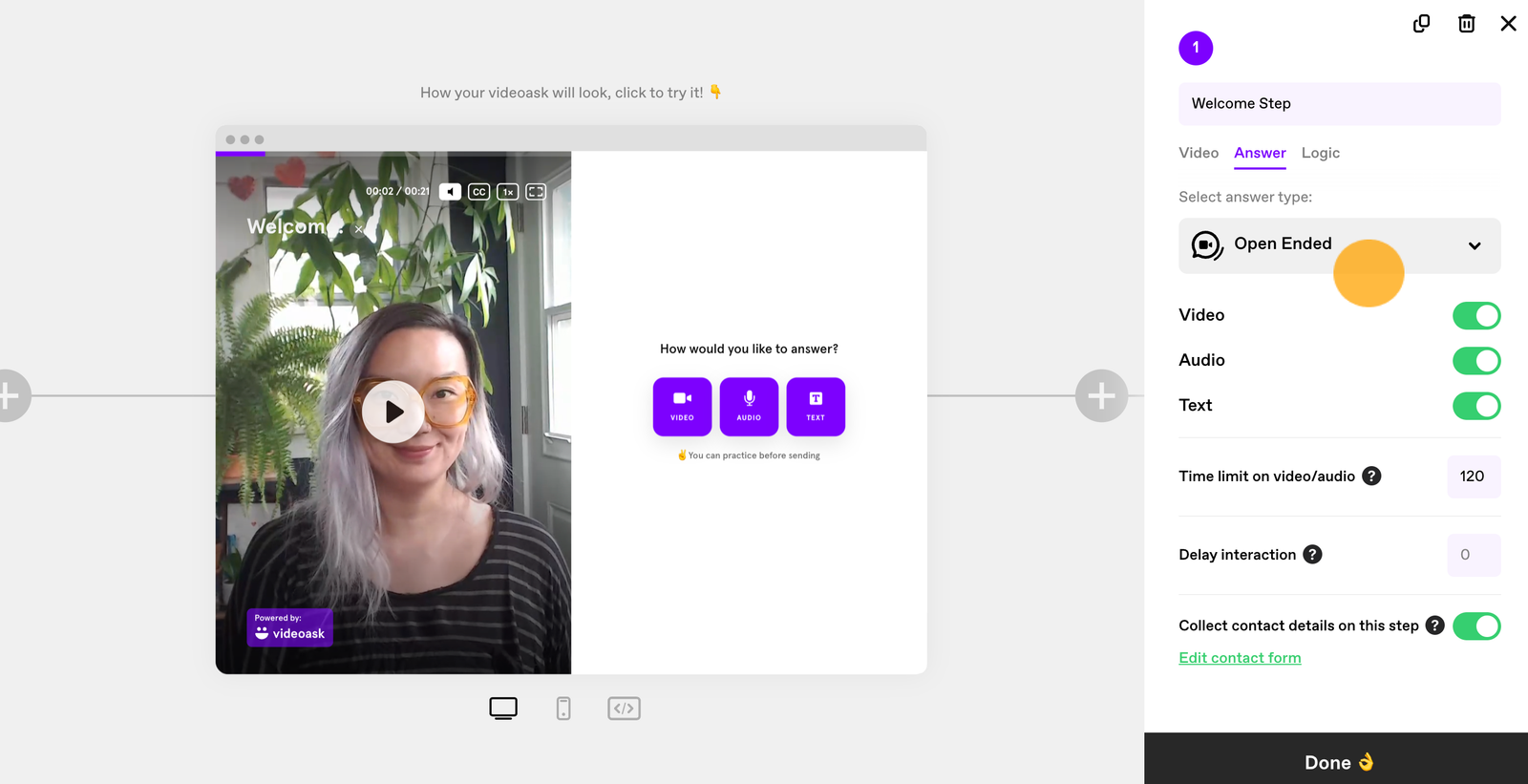
Task: Click the duplicate step icon
Action: [1421, 23]
